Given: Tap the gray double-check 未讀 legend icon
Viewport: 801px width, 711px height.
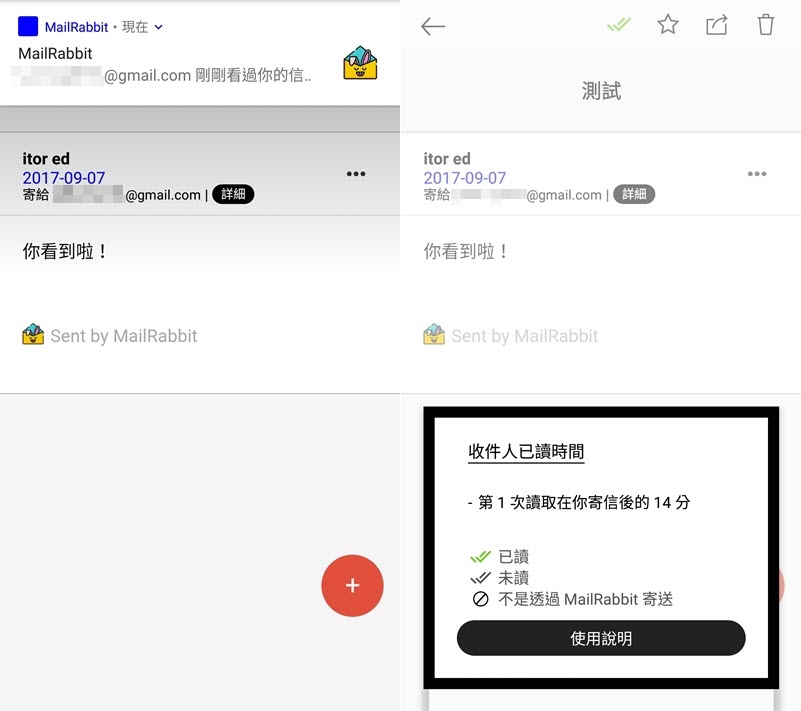Looking at the screenshot, I should coord(480,578).
